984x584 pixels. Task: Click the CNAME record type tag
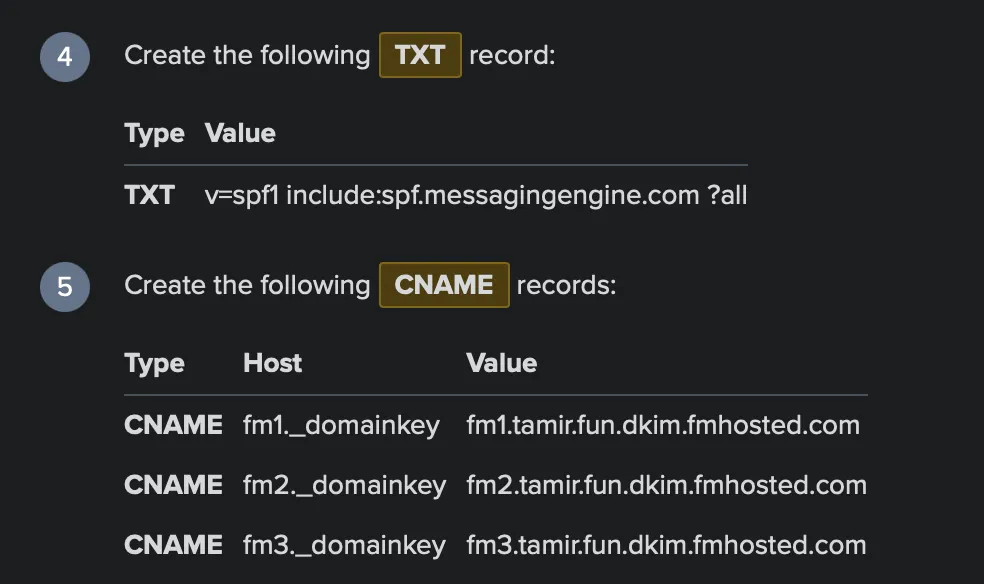coord(444,285)
